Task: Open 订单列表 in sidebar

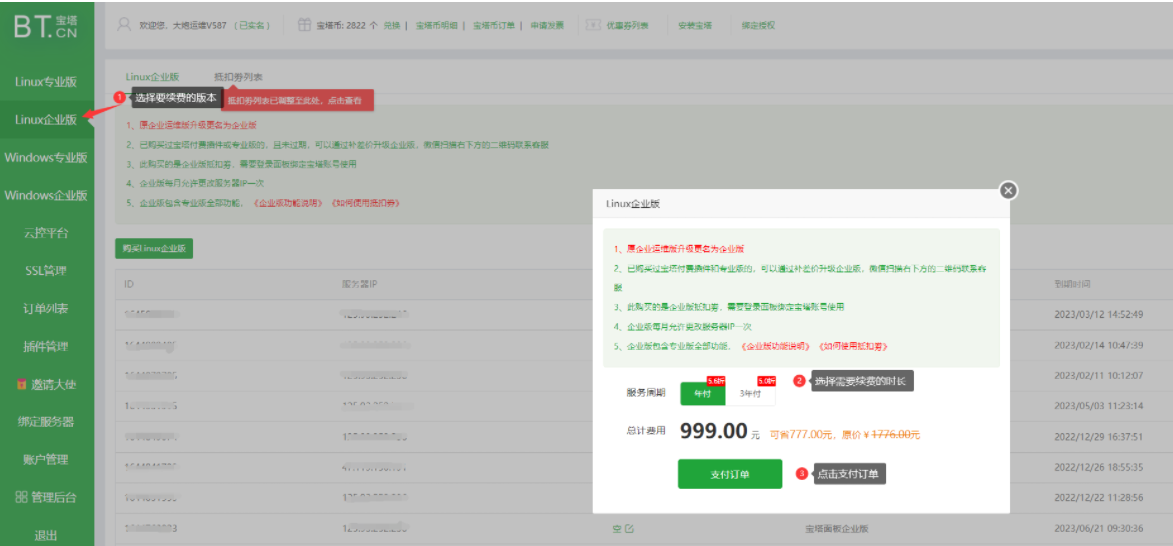Action: [x=46, y=308]
